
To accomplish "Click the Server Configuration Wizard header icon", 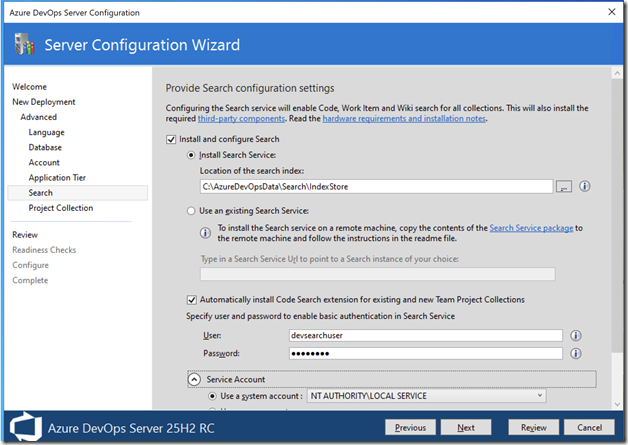I will 26,45.
